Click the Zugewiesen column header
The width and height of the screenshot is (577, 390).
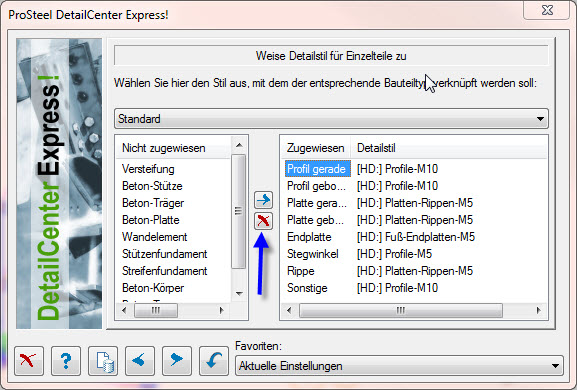click(315, 148)
